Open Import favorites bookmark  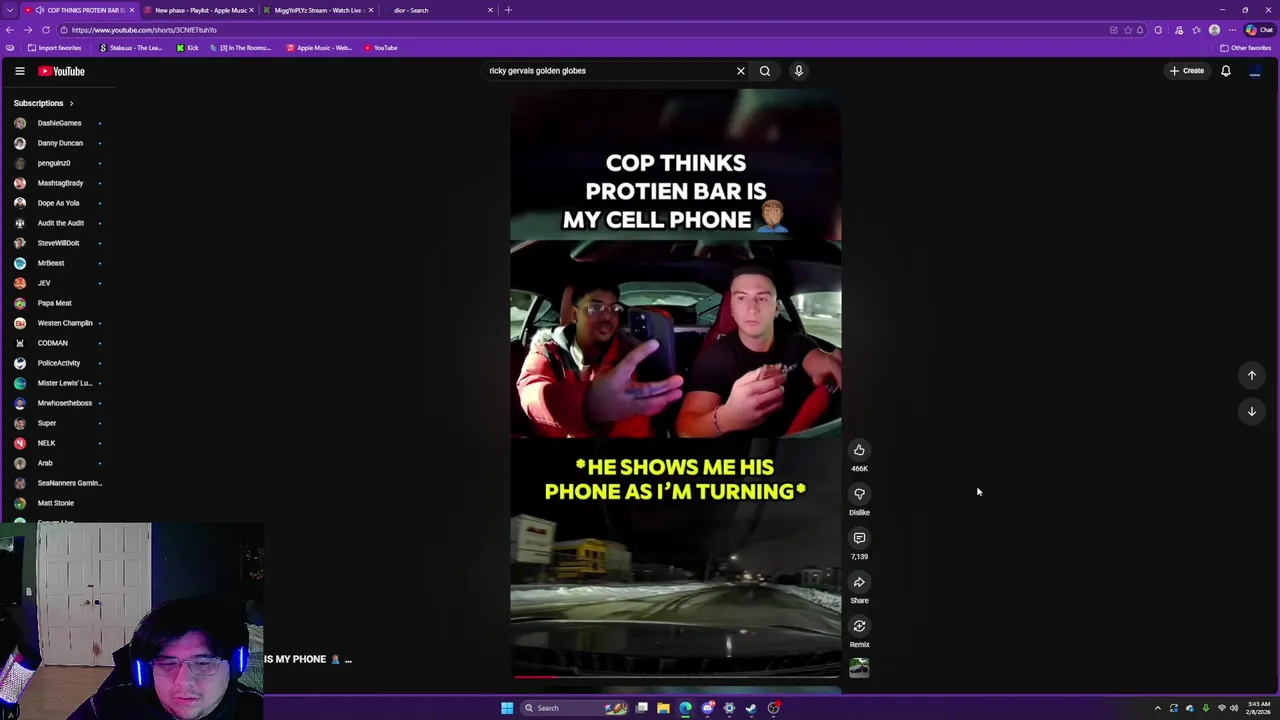click(55, 48)
